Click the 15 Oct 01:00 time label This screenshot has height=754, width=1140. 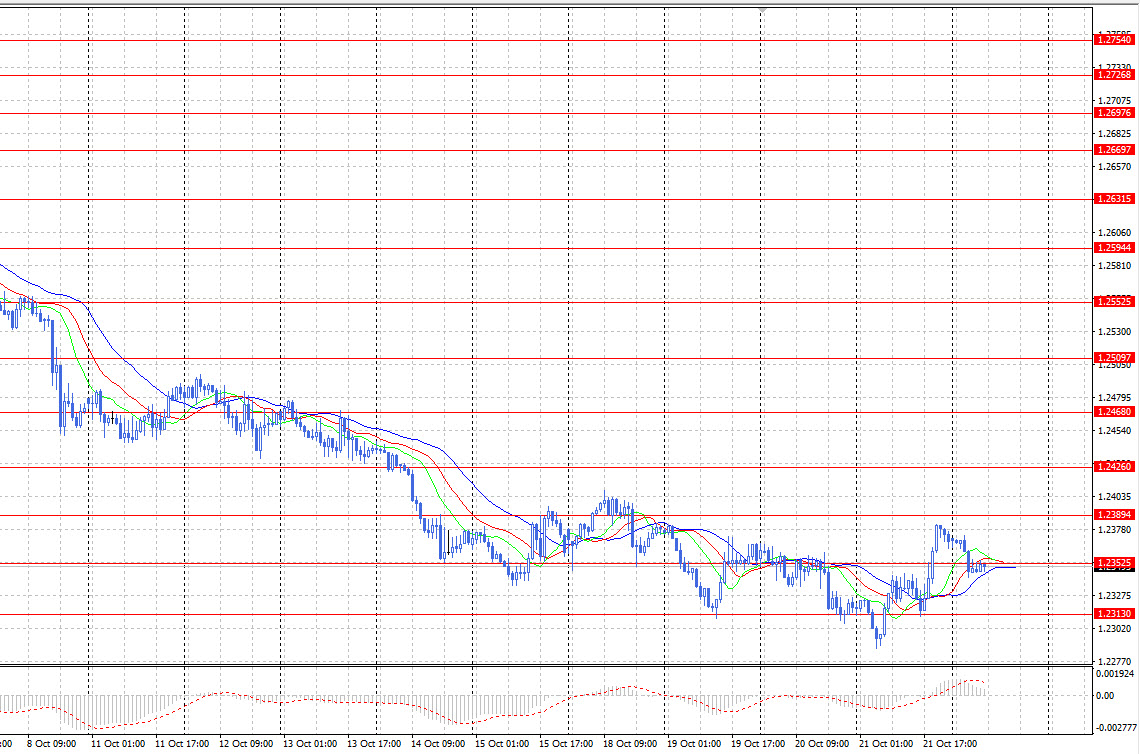pos(502,744)
